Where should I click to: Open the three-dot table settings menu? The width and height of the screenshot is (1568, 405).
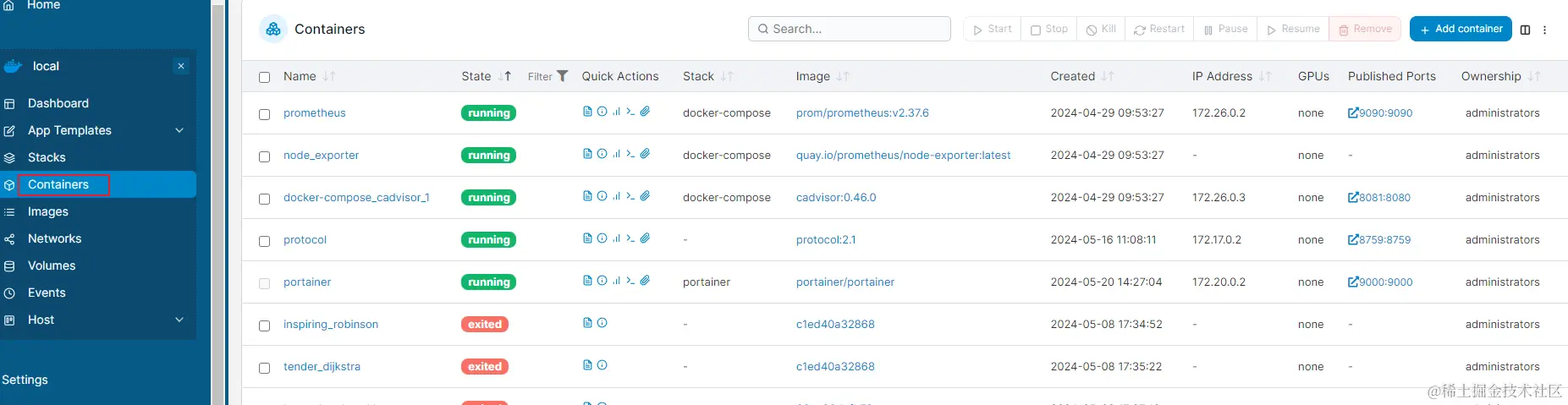click(x=1544, y=30)
